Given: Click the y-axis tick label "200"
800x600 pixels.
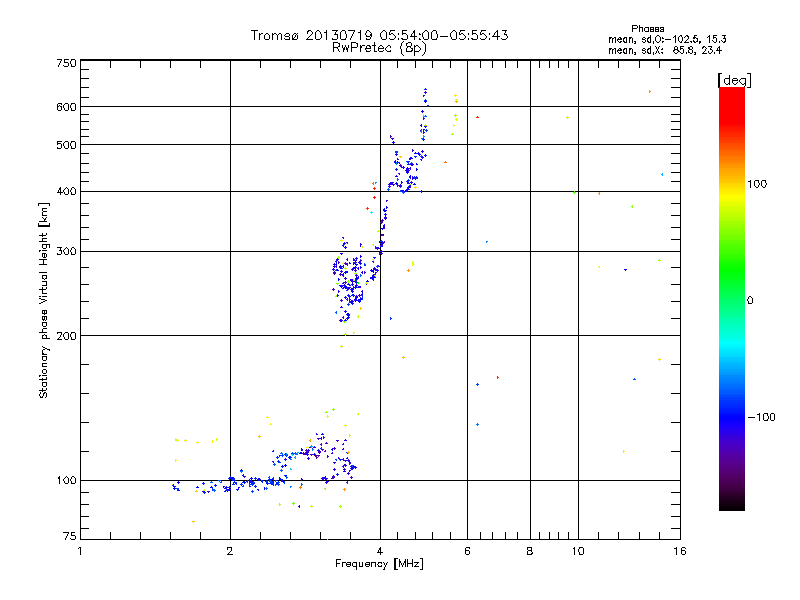Looking at the screenshot, I should (x=66, y=336).
